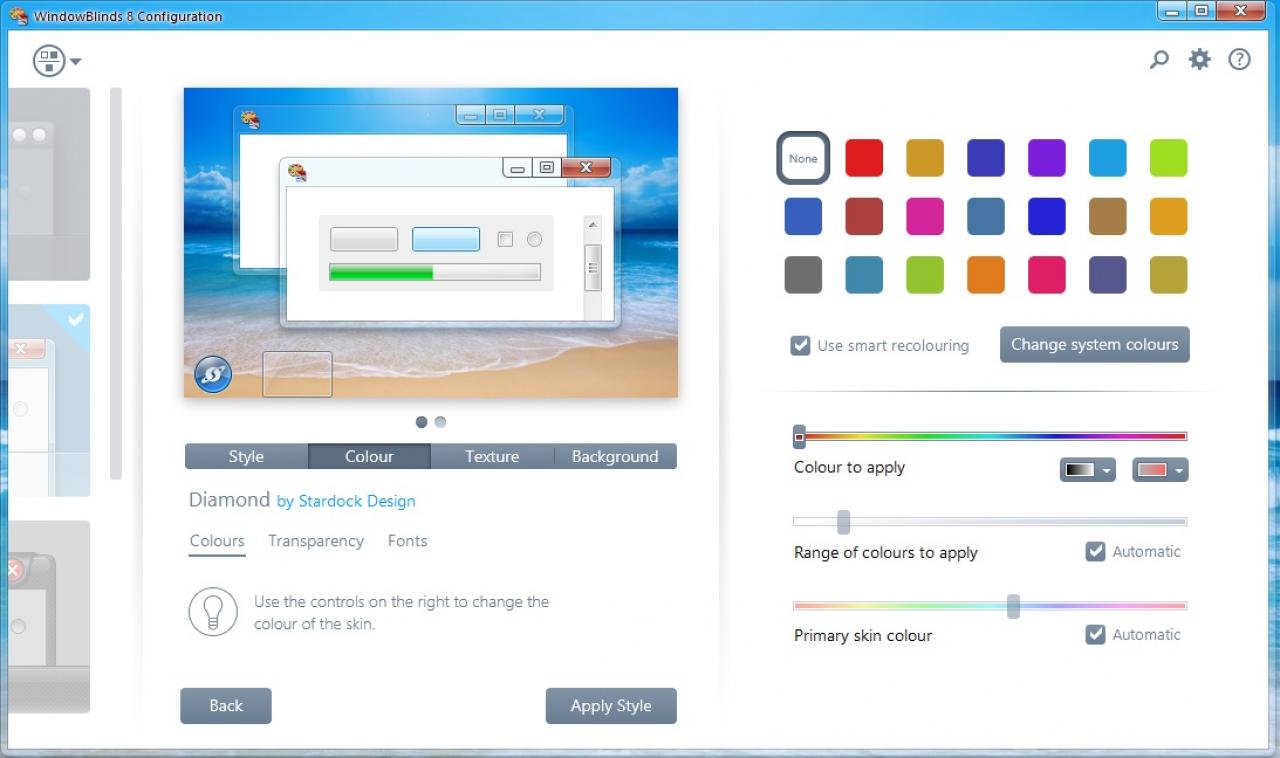Toggle Automatic for Primary skin colour
Viewport: 1280px width, 758px height.
point(1095,634)
